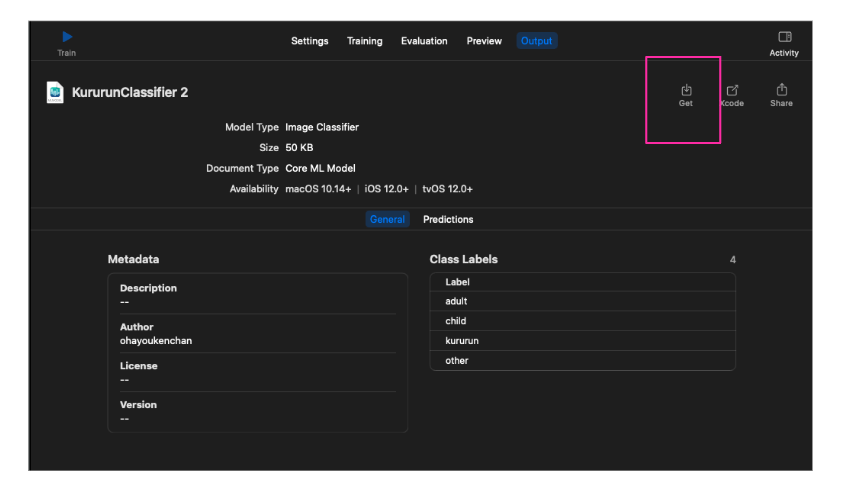847x488 pixels.
Task: Click the License field value
Action: (124, 380)
